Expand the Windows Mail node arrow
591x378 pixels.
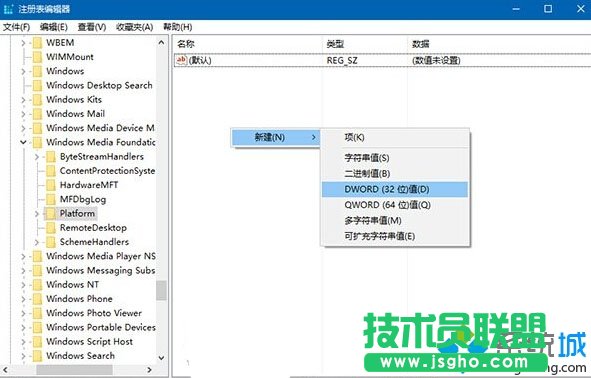pyautogui.click(x=23, y=114)
